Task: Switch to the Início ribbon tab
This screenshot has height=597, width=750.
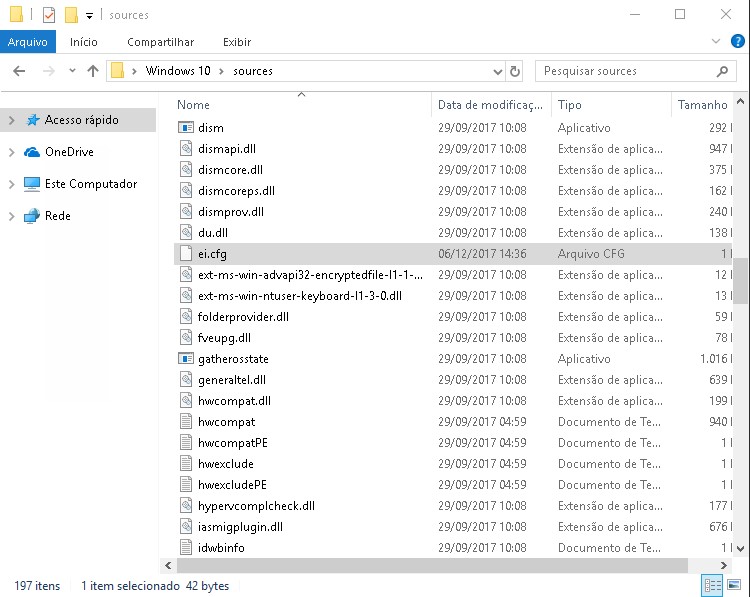Action: pyautogui.click(x=84, y=42)
